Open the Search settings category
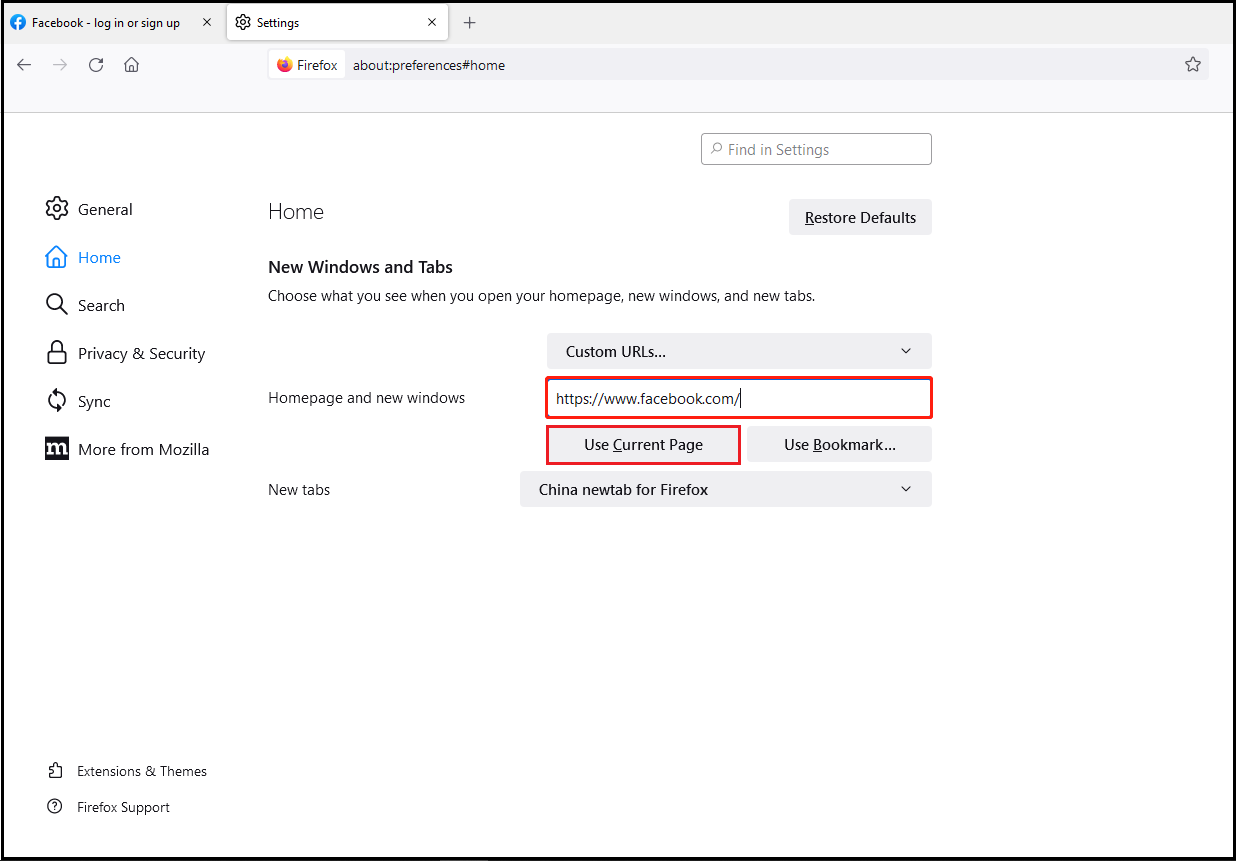1236x861 pixels. (x=85, y=305)
